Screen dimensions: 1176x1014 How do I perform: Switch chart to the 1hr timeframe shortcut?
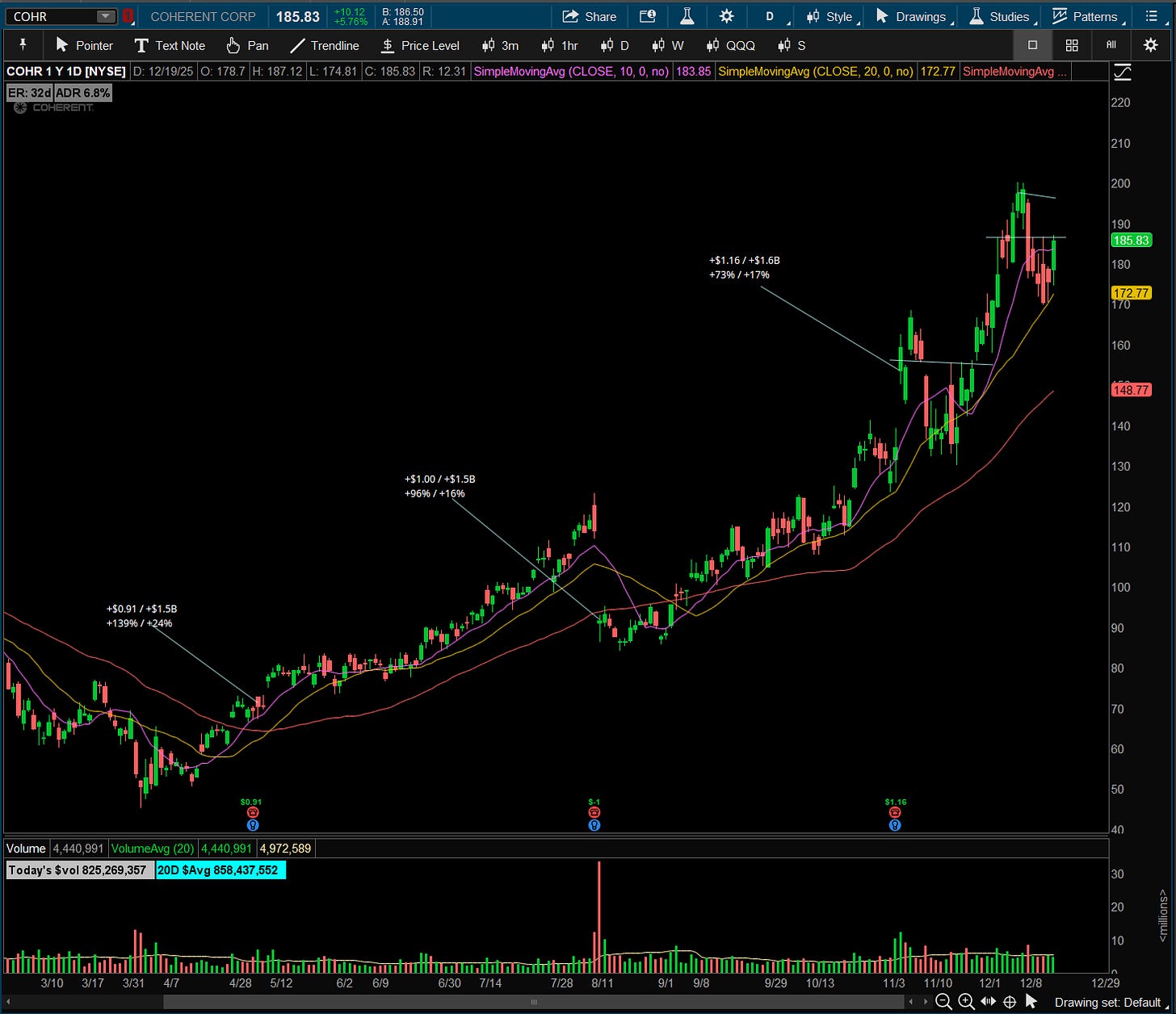[560, 45]
